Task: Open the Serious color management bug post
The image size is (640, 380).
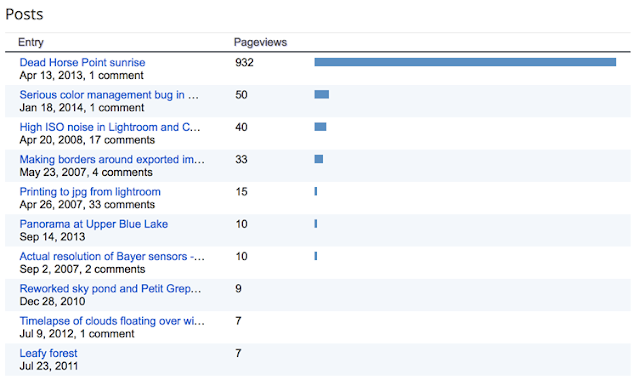Action: click(109, 95)
